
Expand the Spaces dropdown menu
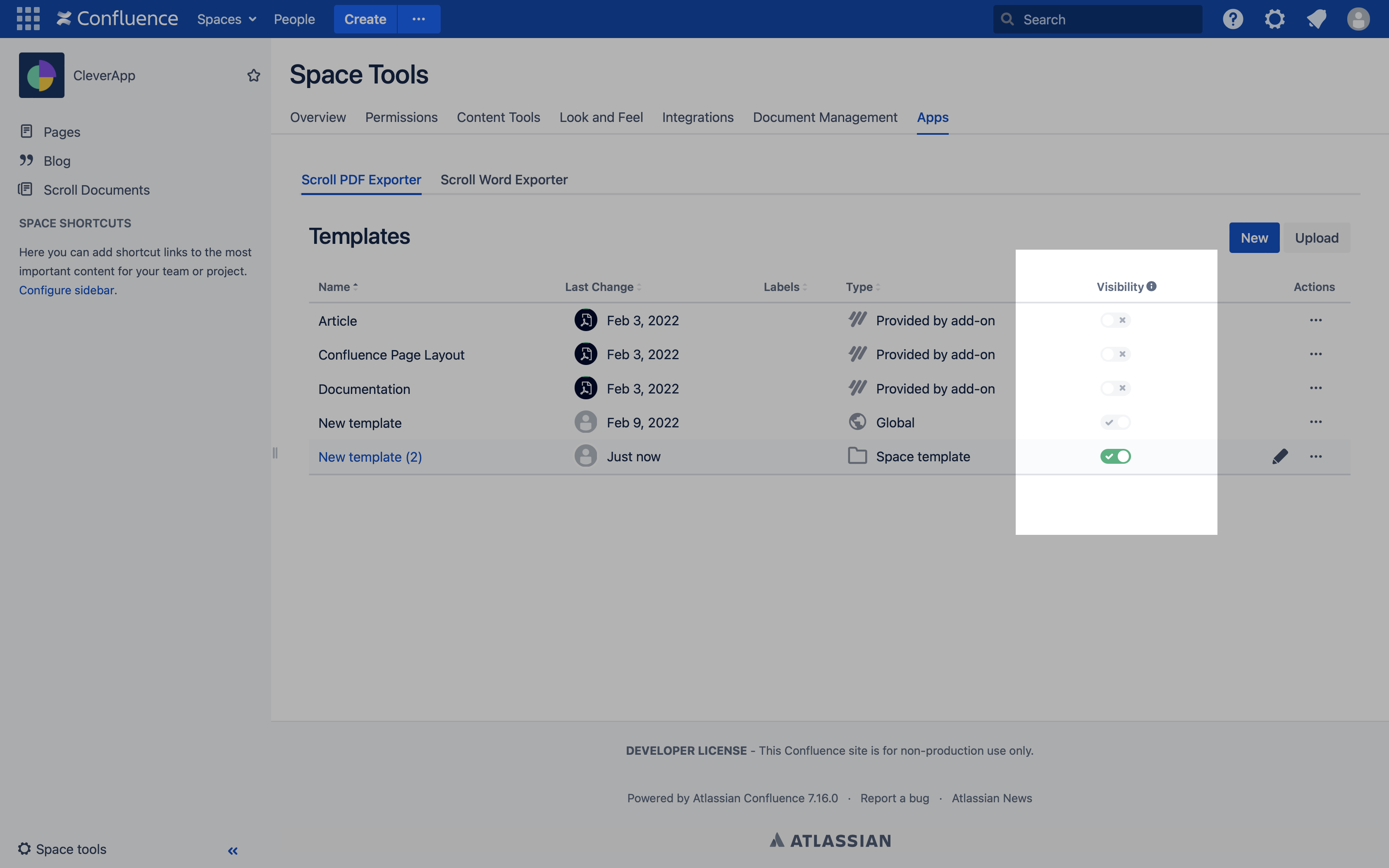(226, 19)
